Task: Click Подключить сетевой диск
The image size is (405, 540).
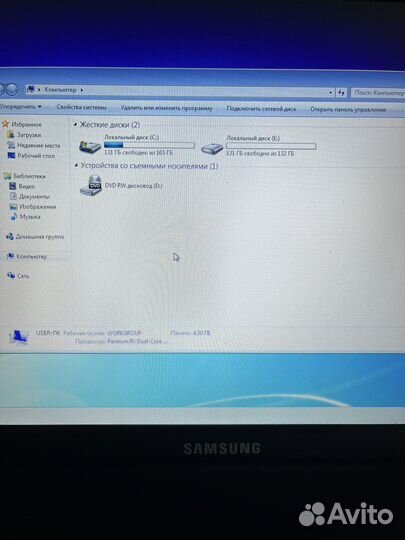Action: (x=261, y=109)
